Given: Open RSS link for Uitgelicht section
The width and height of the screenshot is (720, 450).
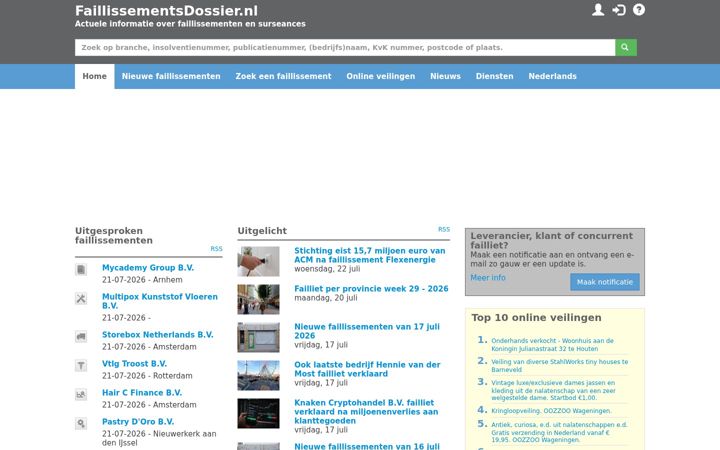Looking at the screenshot, I should click(x=444, y=230).
